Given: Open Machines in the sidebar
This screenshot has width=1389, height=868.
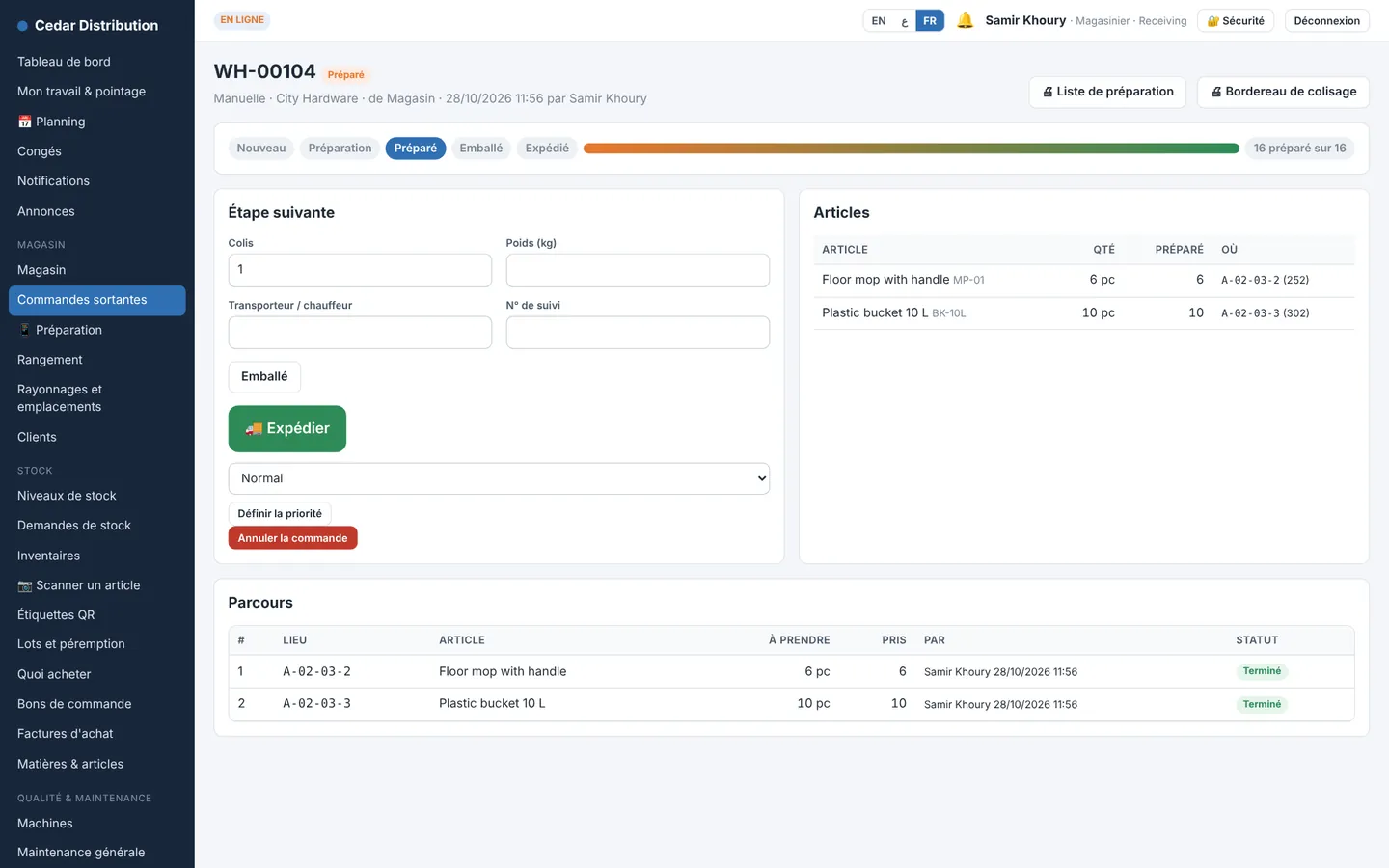Looking at the screenshot, I should point(96,824).
